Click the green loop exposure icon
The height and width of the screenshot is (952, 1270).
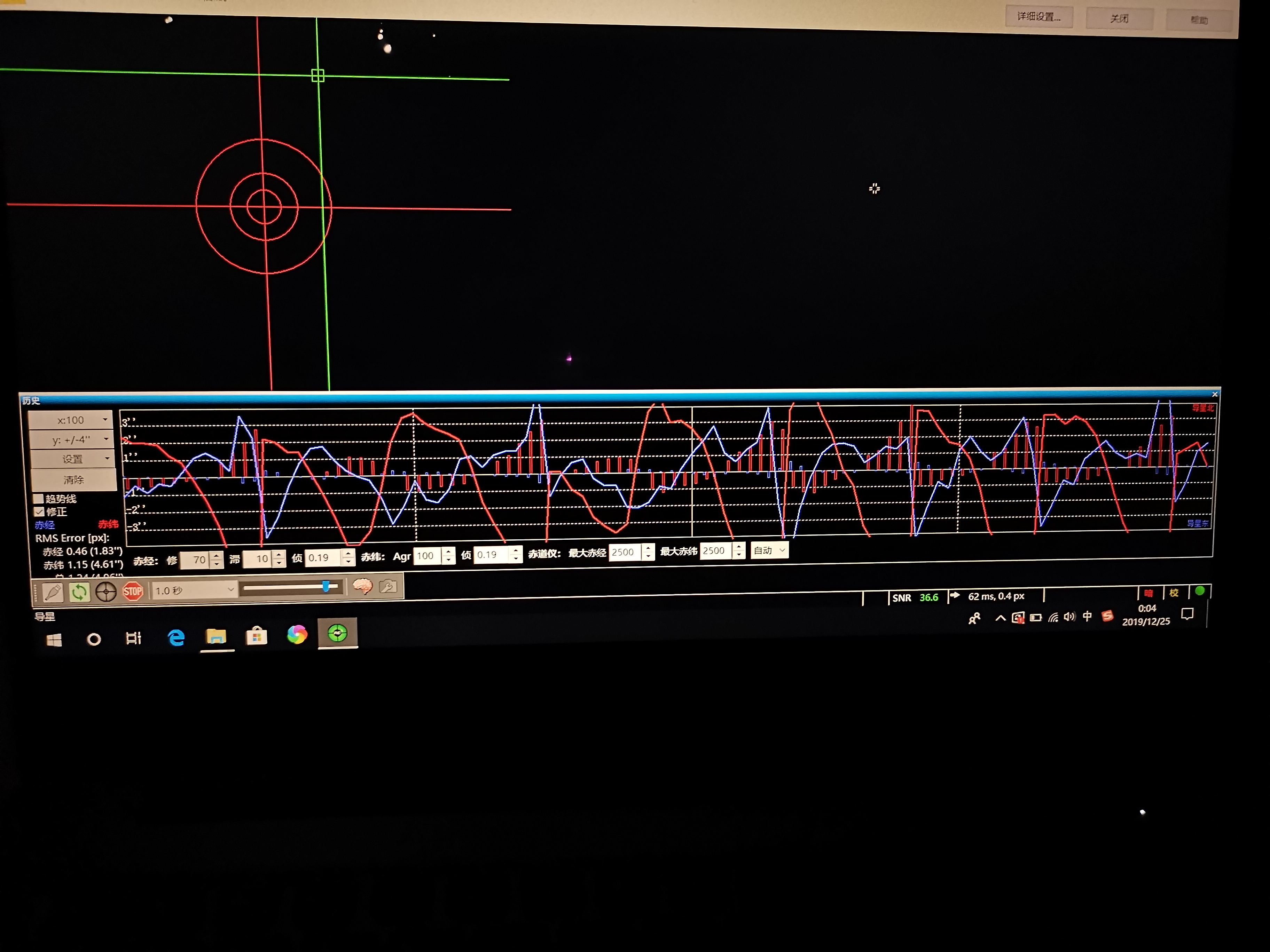coord(79,592)
